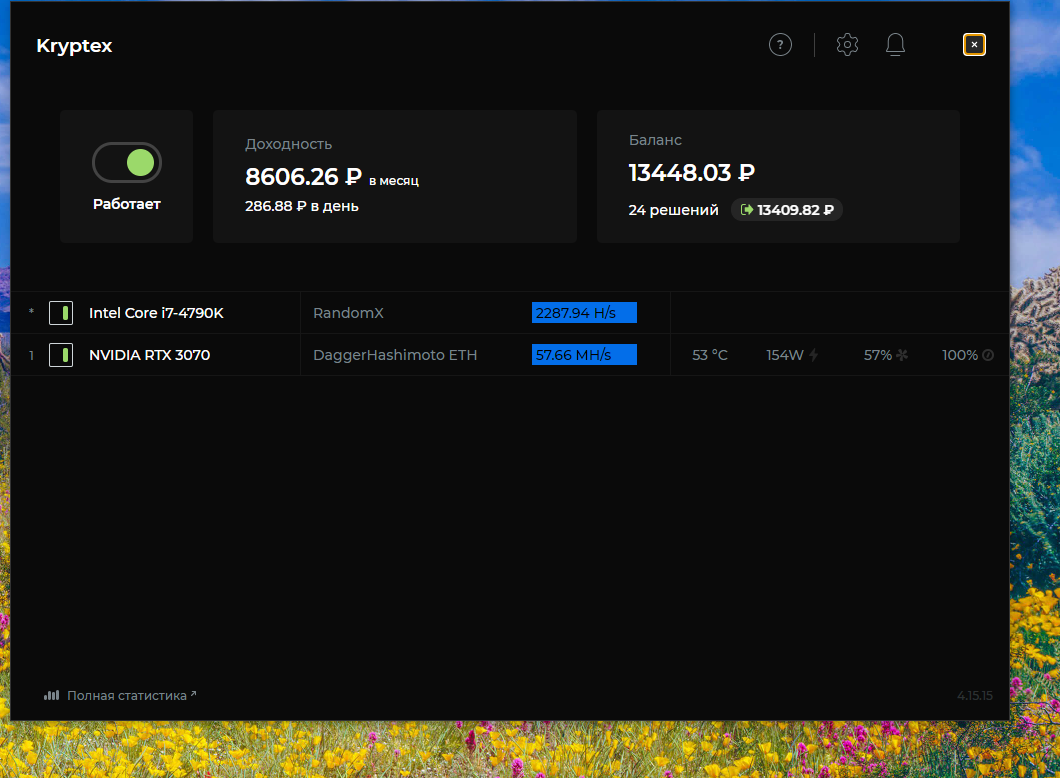Click the fan icon next to 57%
1060x778 pixels.
click(902, 355)
